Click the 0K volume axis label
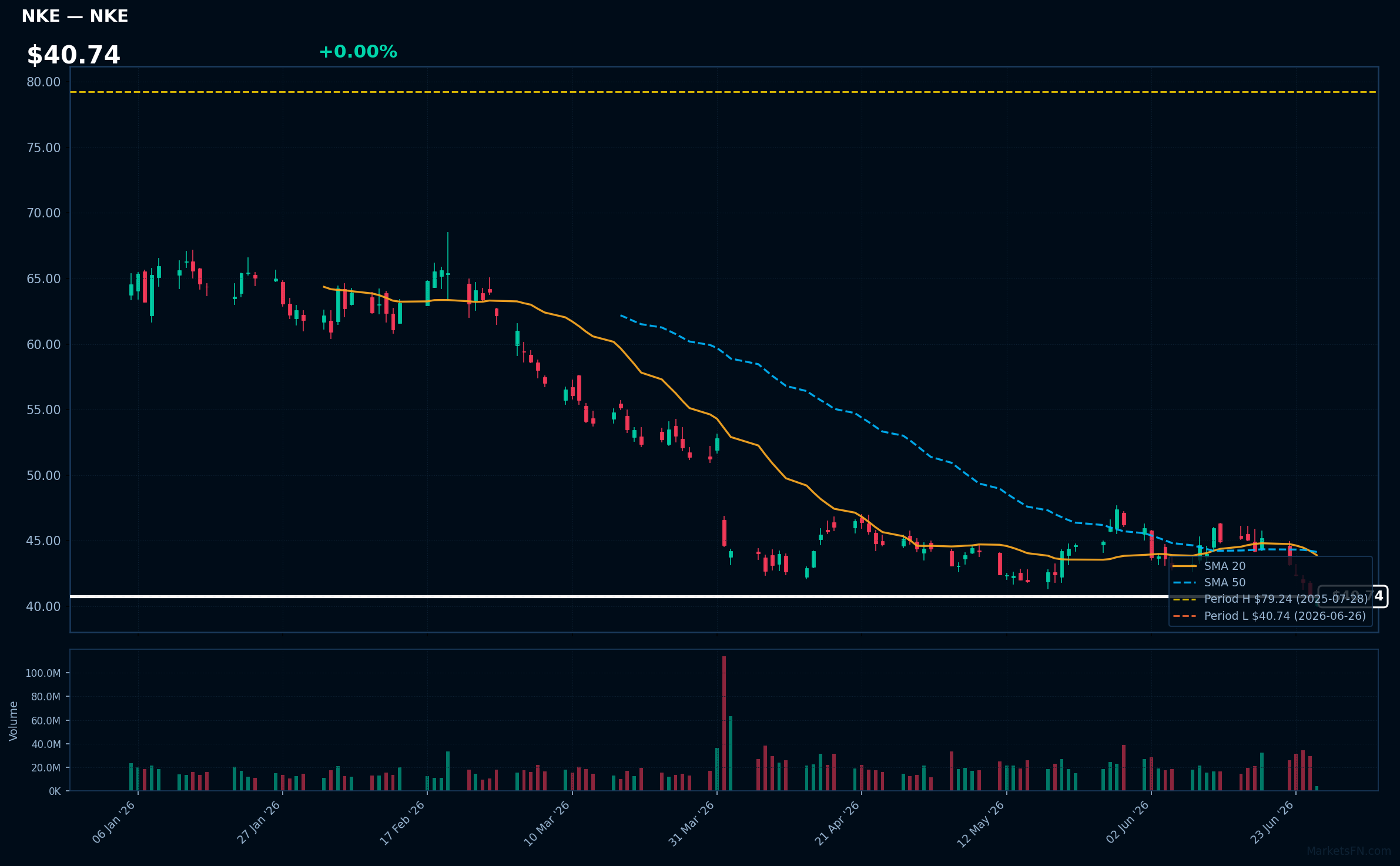 click(x=55, y=791)
